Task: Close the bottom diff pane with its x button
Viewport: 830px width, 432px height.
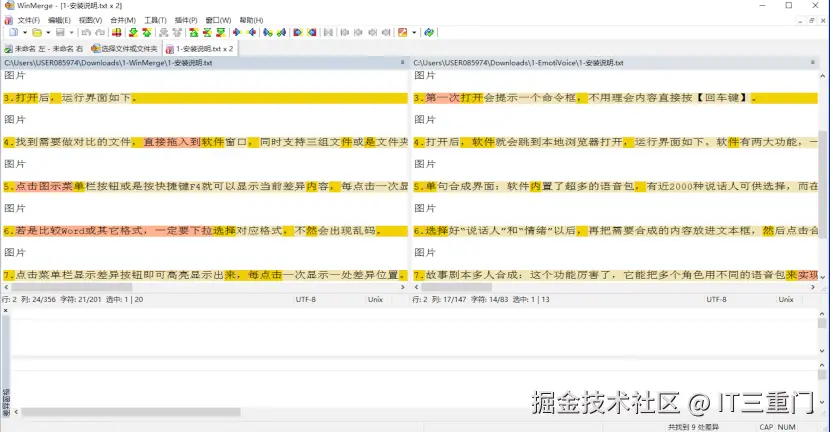Action: tap(6, 311)
